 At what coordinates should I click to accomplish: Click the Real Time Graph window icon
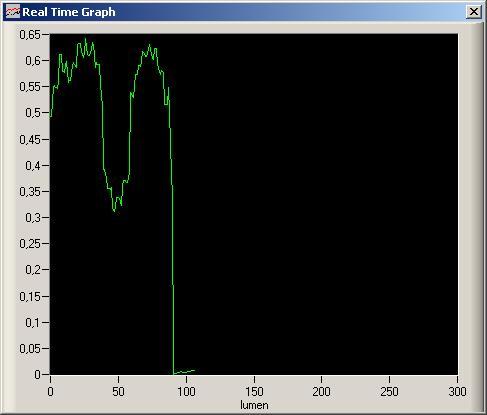pyautogui.click(x=13, y=12)
